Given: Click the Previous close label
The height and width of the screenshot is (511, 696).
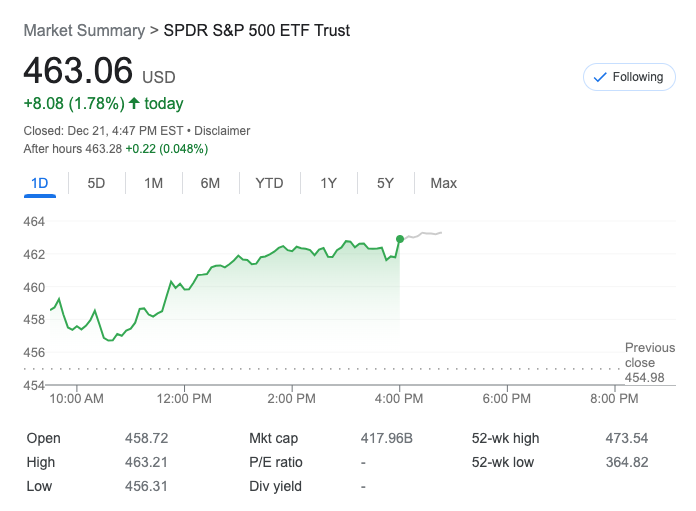Looking at the screenshot, I should coord(649,355).
